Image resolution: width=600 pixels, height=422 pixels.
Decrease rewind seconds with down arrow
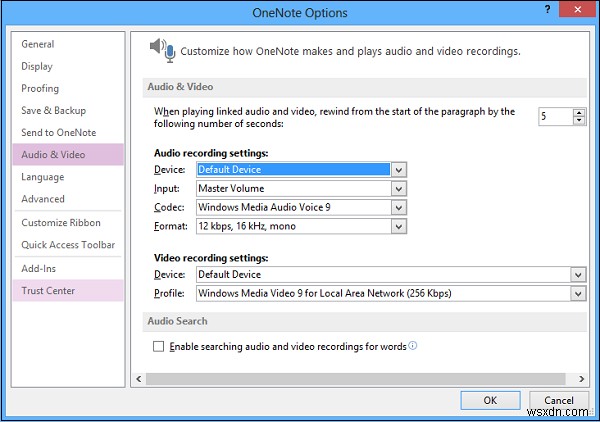[579, 120]
